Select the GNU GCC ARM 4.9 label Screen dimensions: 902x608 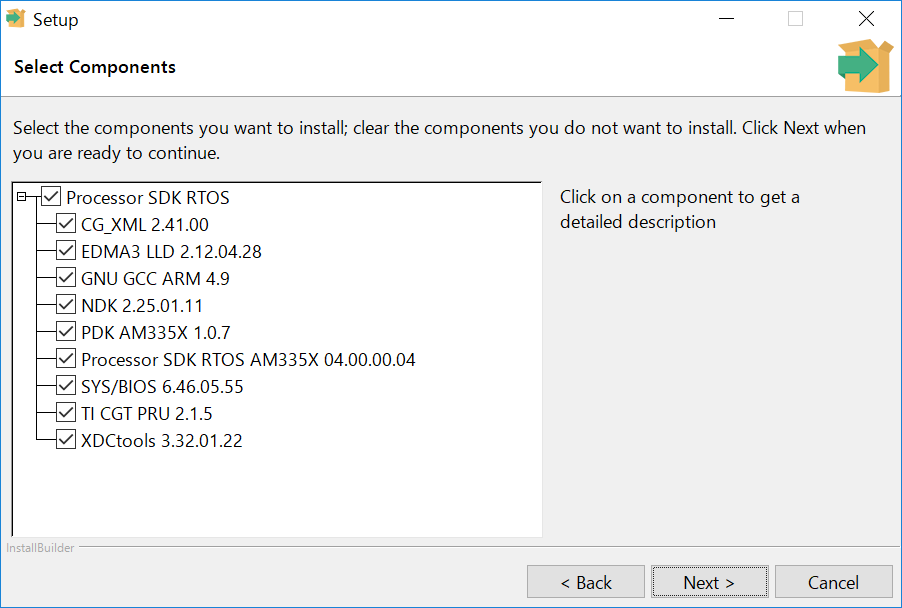point(155,278)
